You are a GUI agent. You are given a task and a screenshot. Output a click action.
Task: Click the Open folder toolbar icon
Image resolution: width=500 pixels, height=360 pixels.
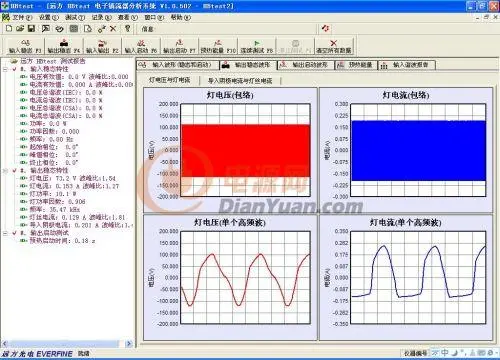pos(20,29)
